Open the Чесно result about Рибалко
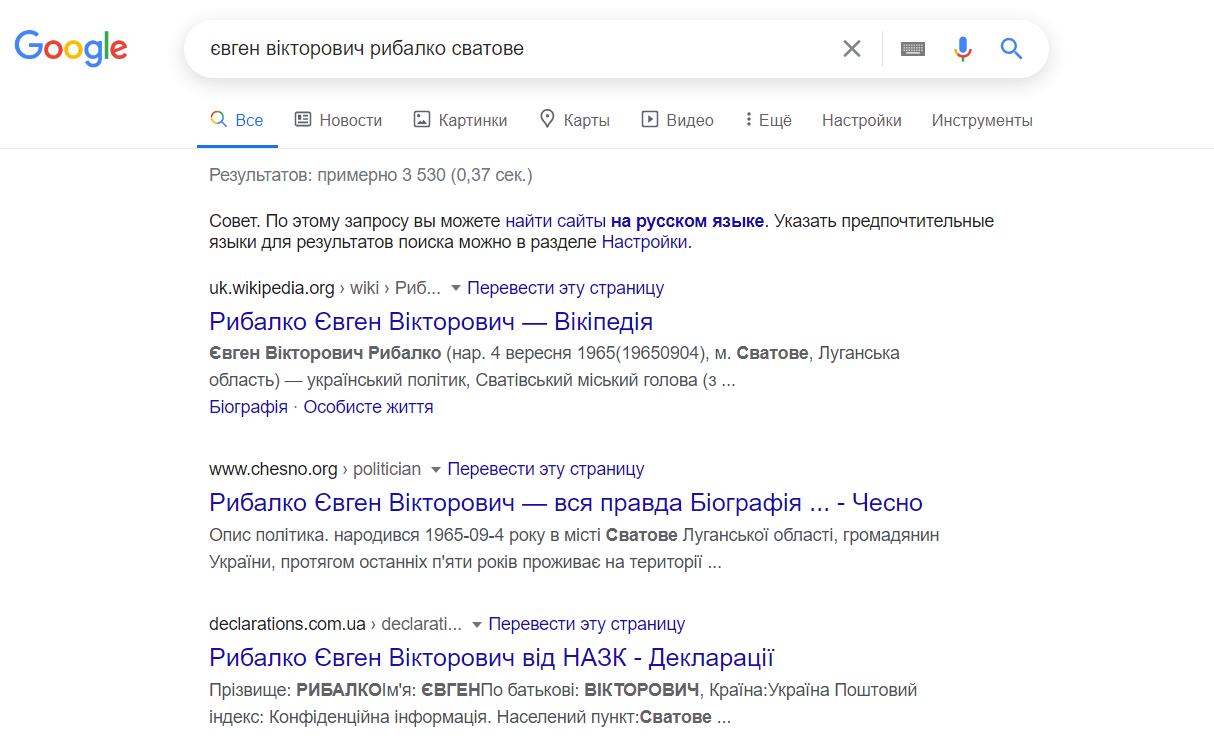This screenshot has height=755, width=1214. (x=566, y=502)
